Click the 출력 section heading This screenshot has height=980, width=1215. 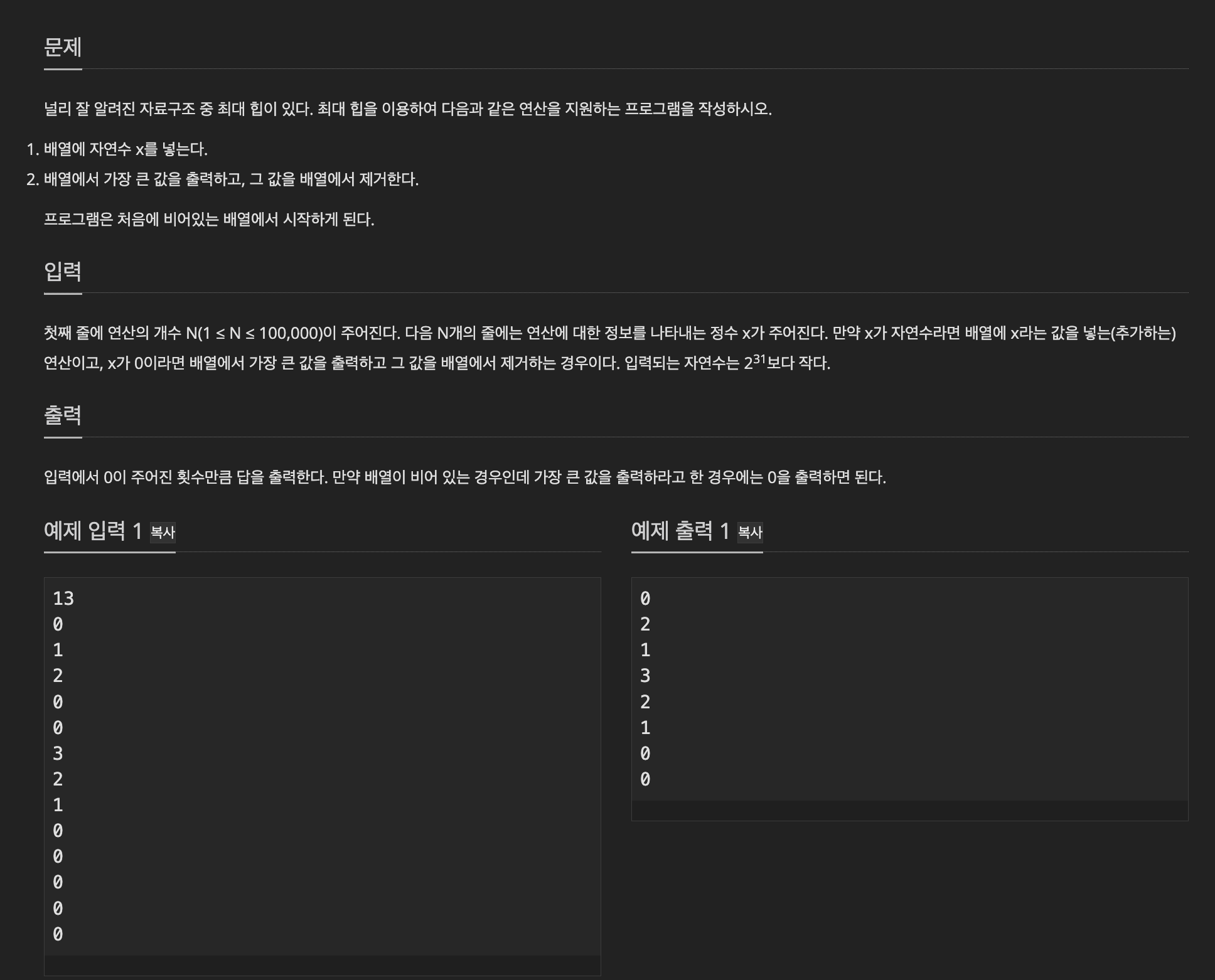click(x=63, y=415)
